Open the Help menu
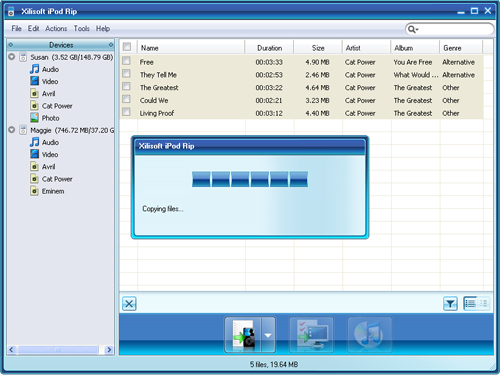The width and height of the screenshot is (500, 375). (x=103, y=29)
